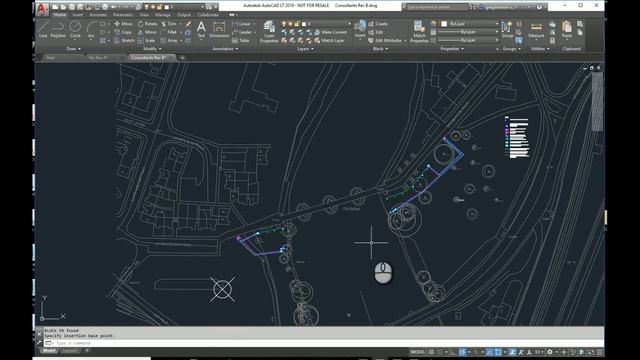Click Edit Attributes button
The image size is (640, 360).
pyautogui.click(x=387, y=40)
